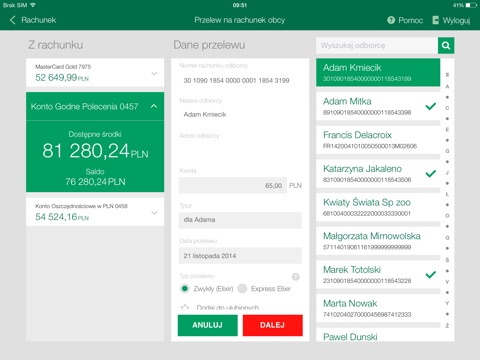
Task: Click the Wyloguj link text
Action: click(456, 20)
